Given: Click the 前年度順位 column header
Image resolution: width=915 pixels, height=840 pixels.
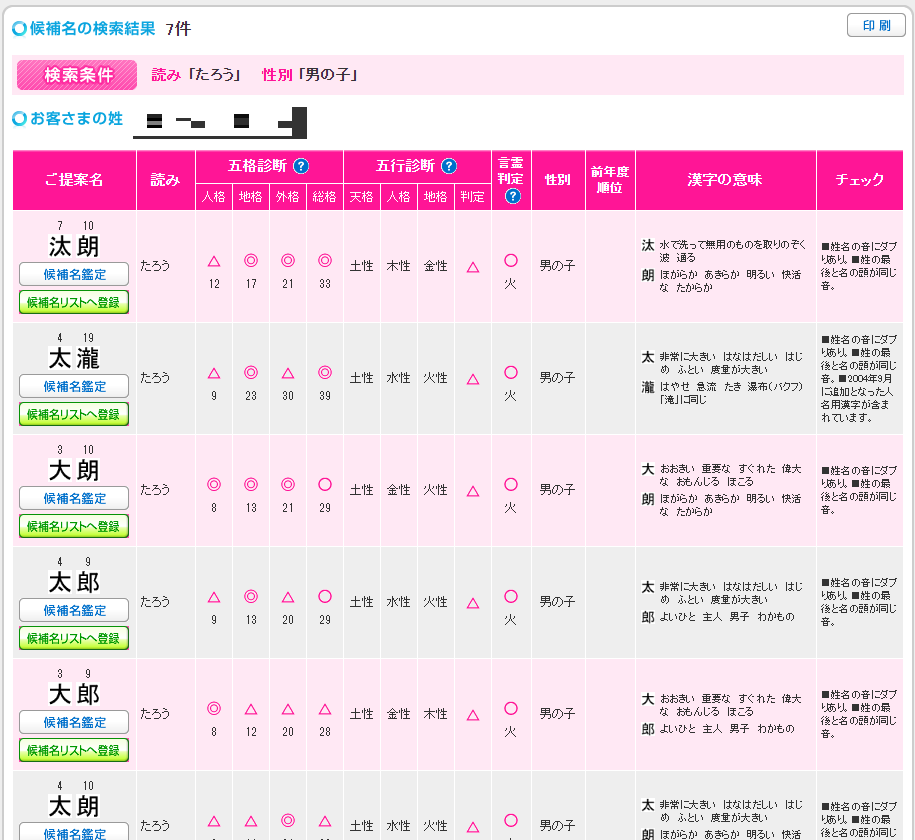Looking at the screenshot, I should pos(610,180).
